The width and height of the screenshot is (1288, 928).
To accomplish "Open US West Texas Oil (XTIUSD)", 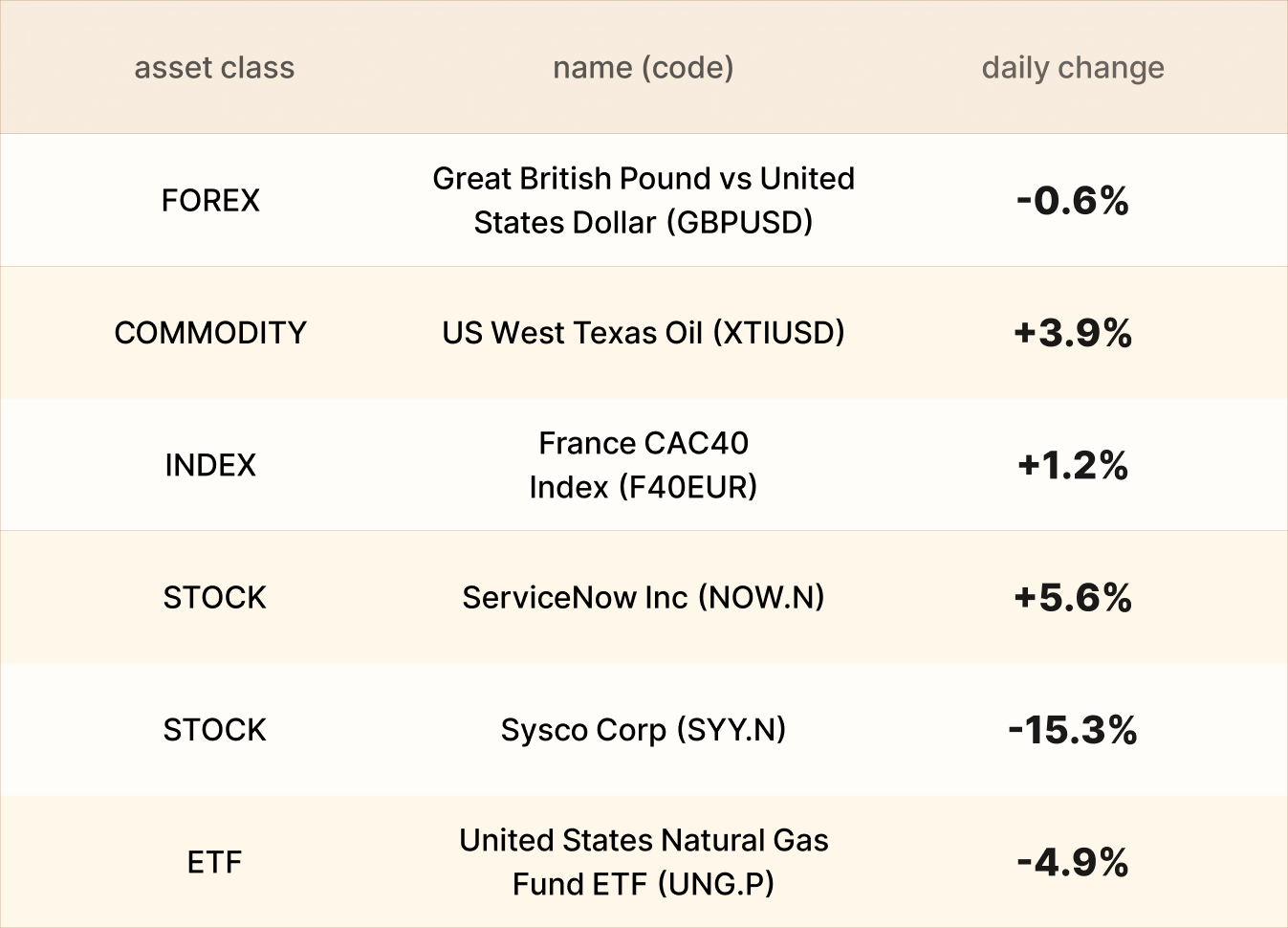I will [x=643, y=333].
